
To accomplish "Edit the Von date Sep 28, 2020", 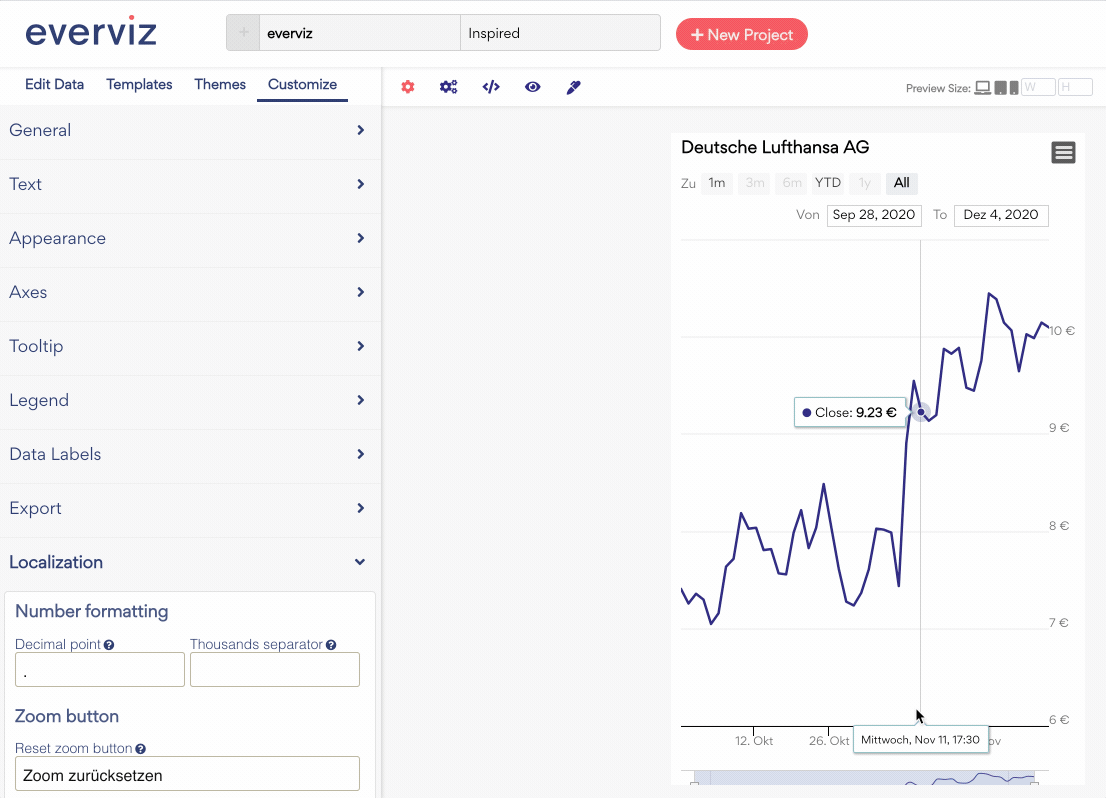I will pos(874,215).
